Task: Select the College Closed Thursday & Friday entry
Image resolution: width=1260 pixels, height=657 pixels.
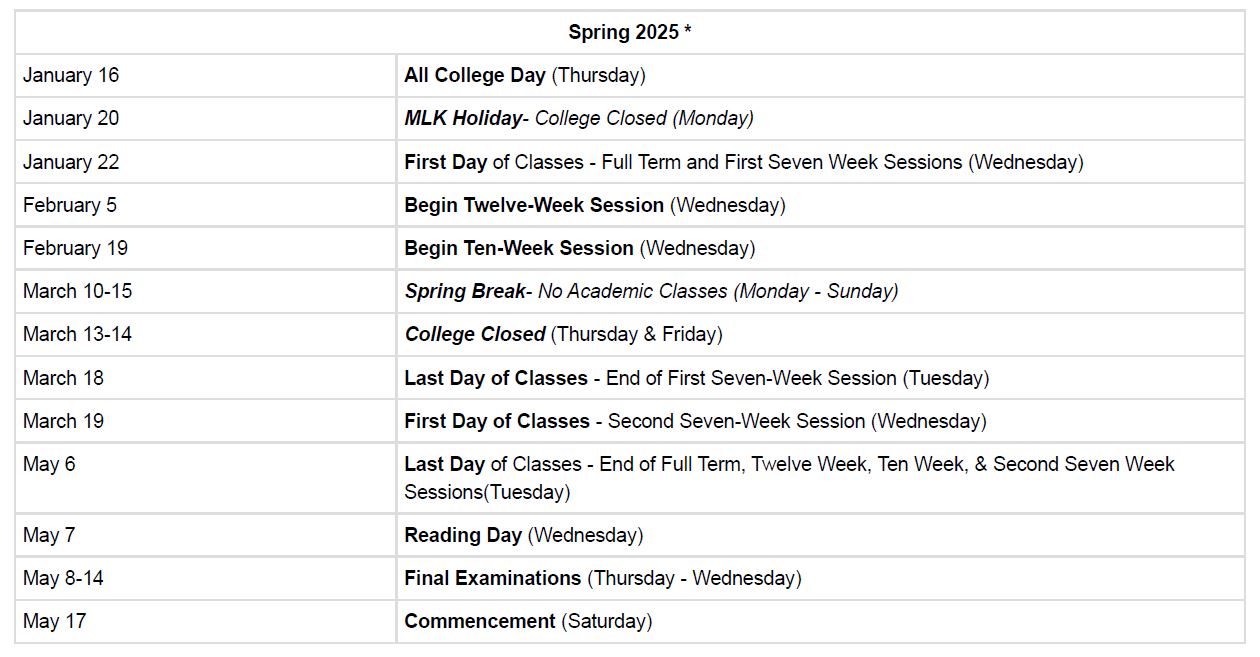Action: pyautogui.click(x=563, y=334)
